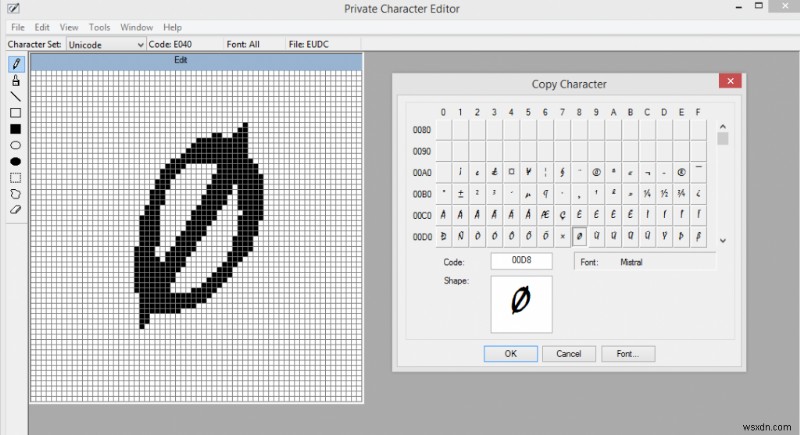This screenshot has width=800, height=435.
Task: Select the Straight Line tool
Action: click(x=16, y=97)
